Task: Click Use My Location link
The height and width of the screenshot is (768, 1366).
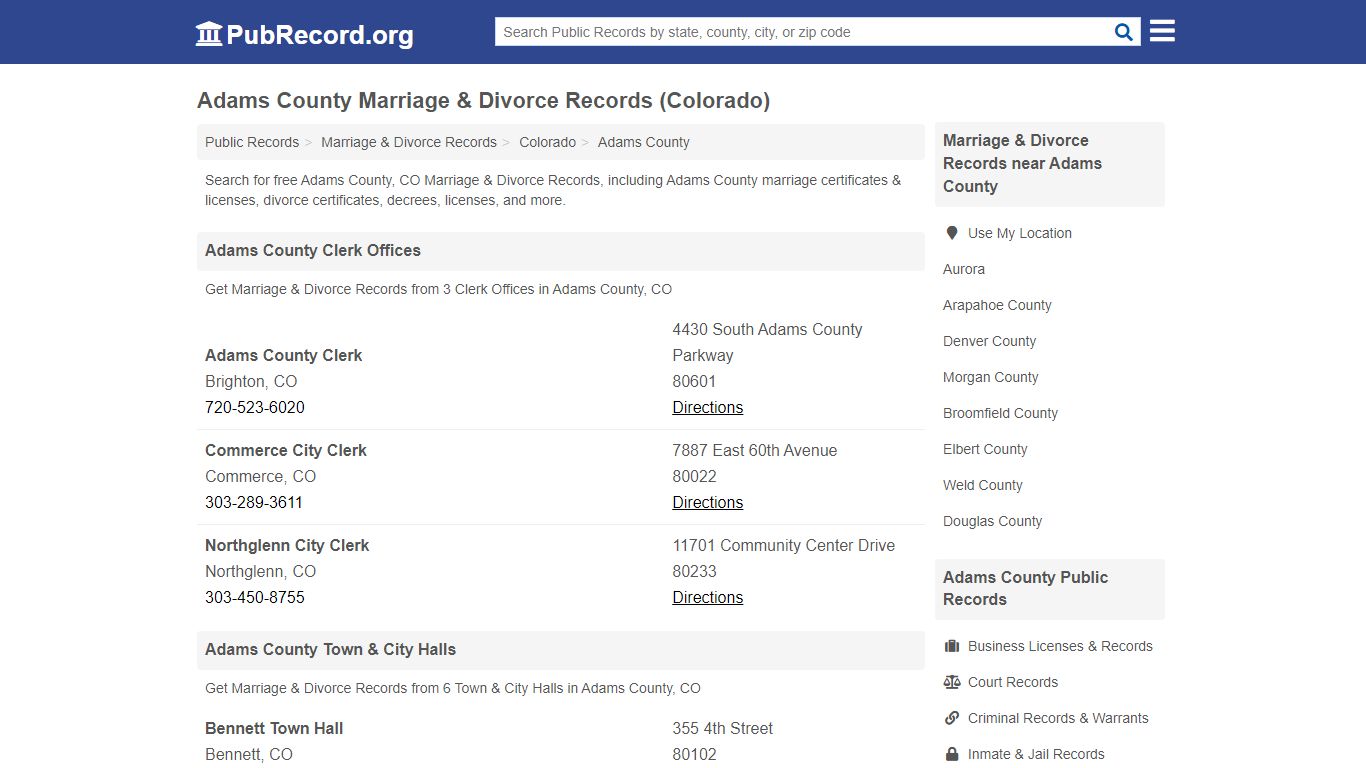Action: click(1020, 233)
